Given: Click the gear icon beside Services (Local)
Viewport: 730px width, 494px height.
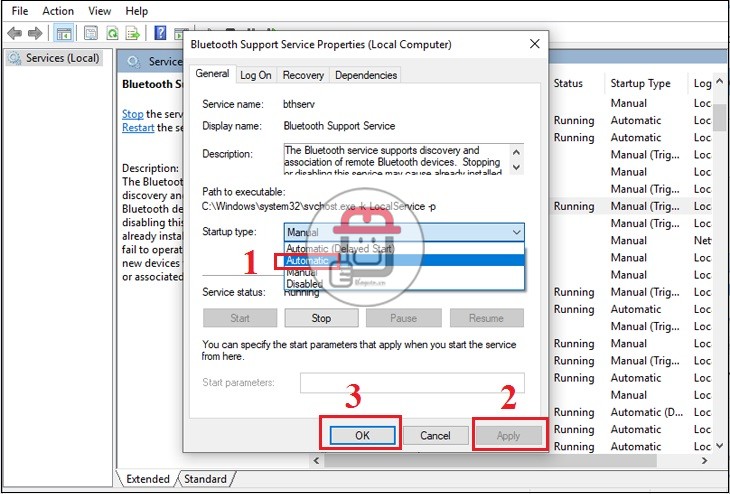Looking at the screenshot, I should coord(15,58).
